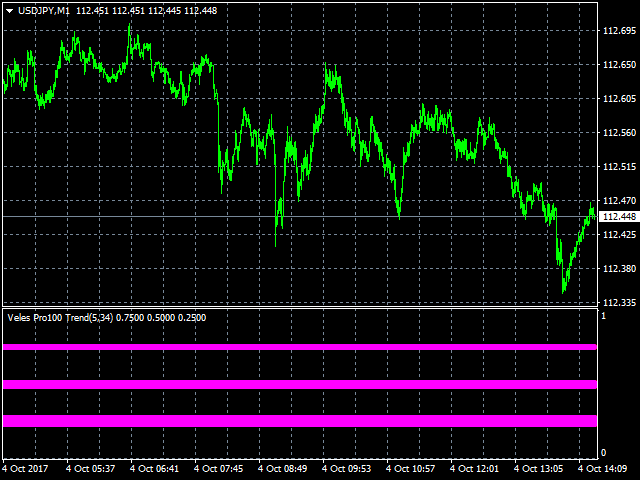The height and width of the screenshot is (480, 640).
Task: Select the bottom magenta indicator line
Action: point(300,421)
